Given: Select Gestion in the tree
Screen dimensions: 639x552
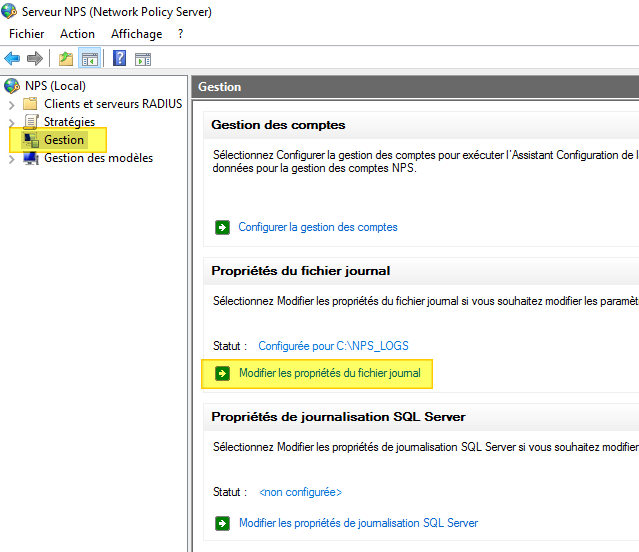Looking at the screenshot, I should pyautogui.click(x=64, y=140).
